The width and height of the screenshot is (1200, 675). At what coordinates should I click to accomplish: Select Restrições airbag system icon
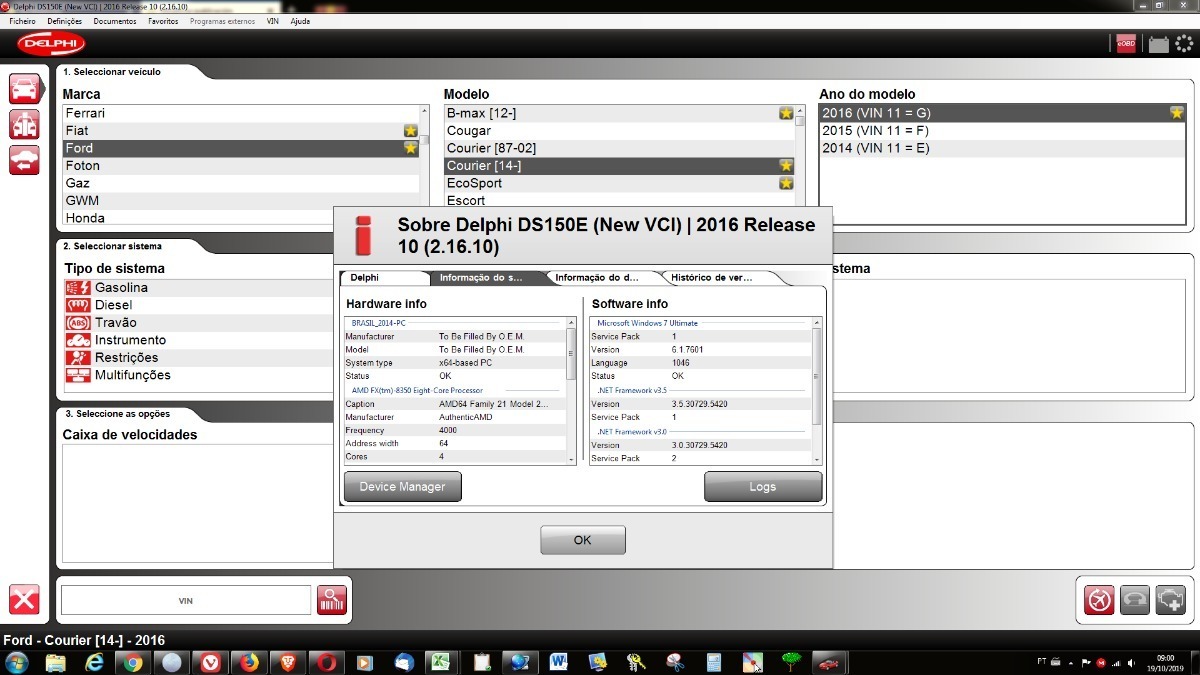(x=78, y=358)
